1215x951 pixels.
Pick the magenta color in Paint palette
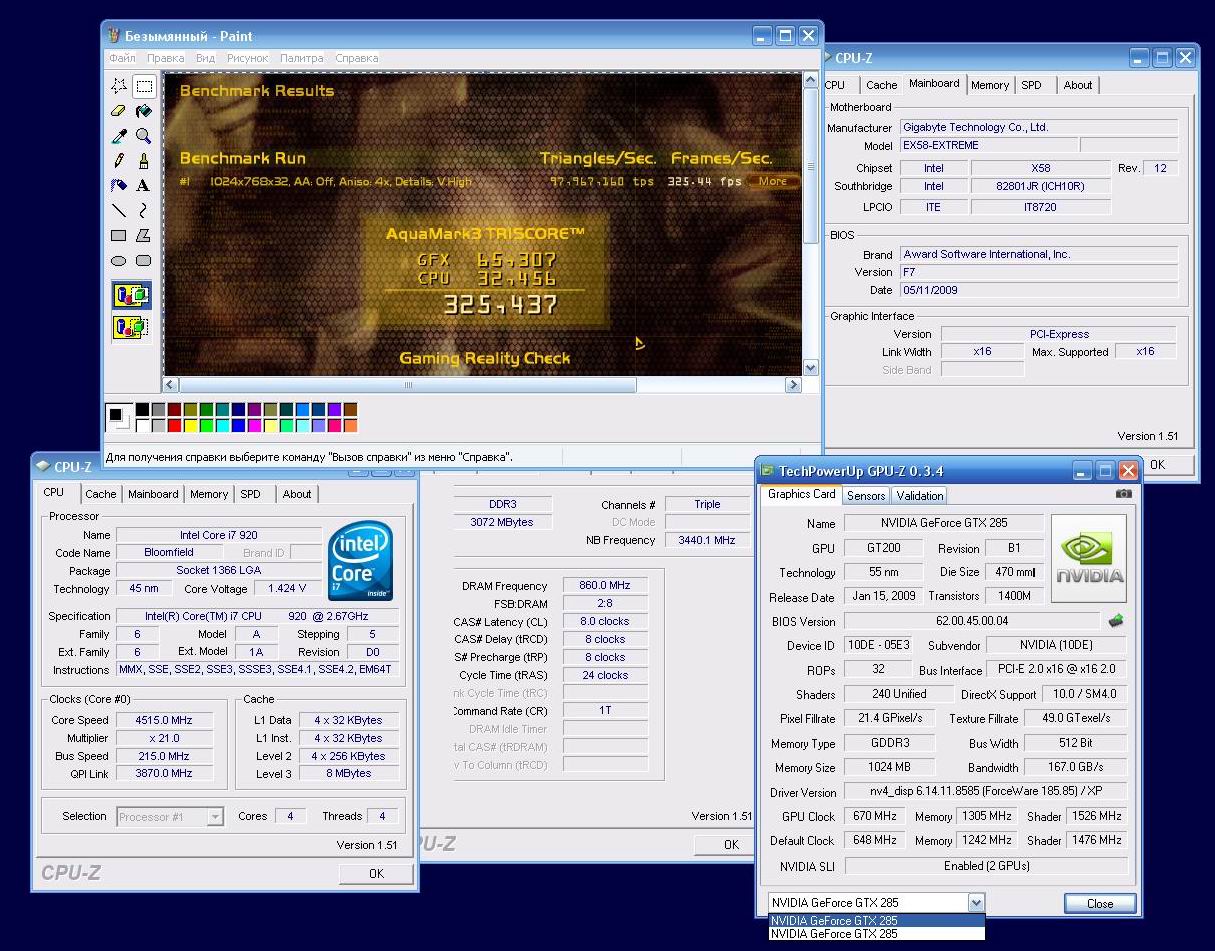coord(254,426)
